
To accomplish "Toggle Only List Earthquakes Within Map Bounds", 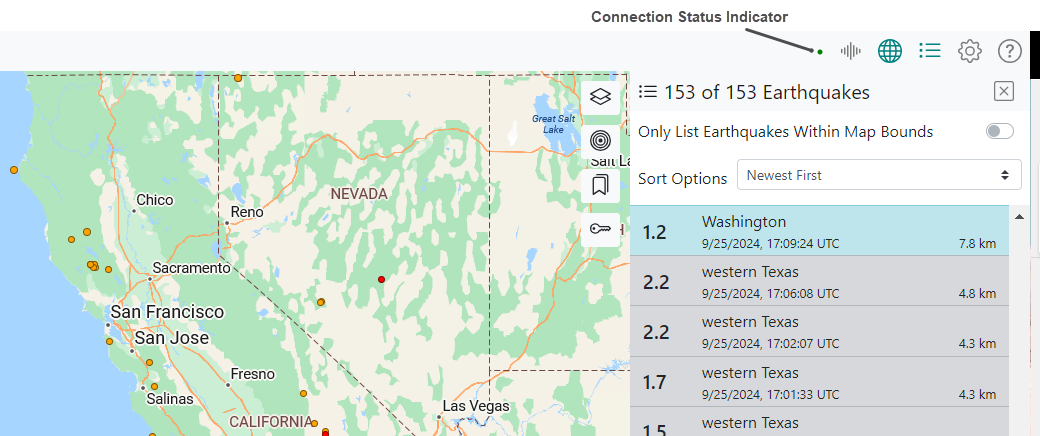I will [x=999, y=132].
